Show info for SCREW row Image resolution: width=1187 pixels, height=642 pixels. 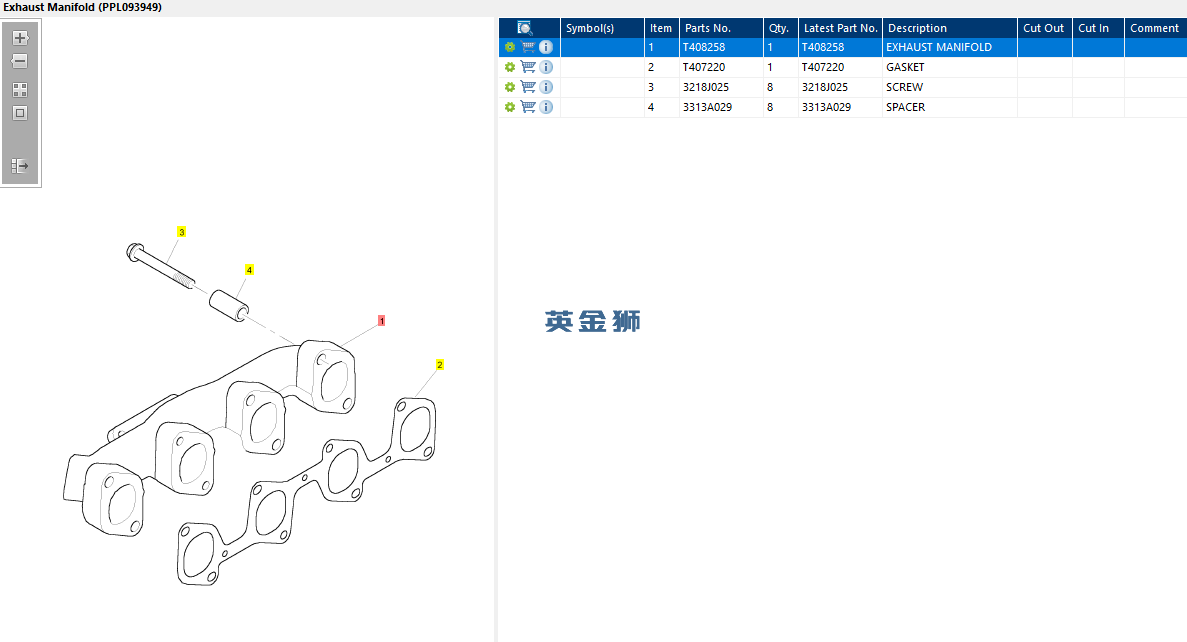[x=546, y=87]
